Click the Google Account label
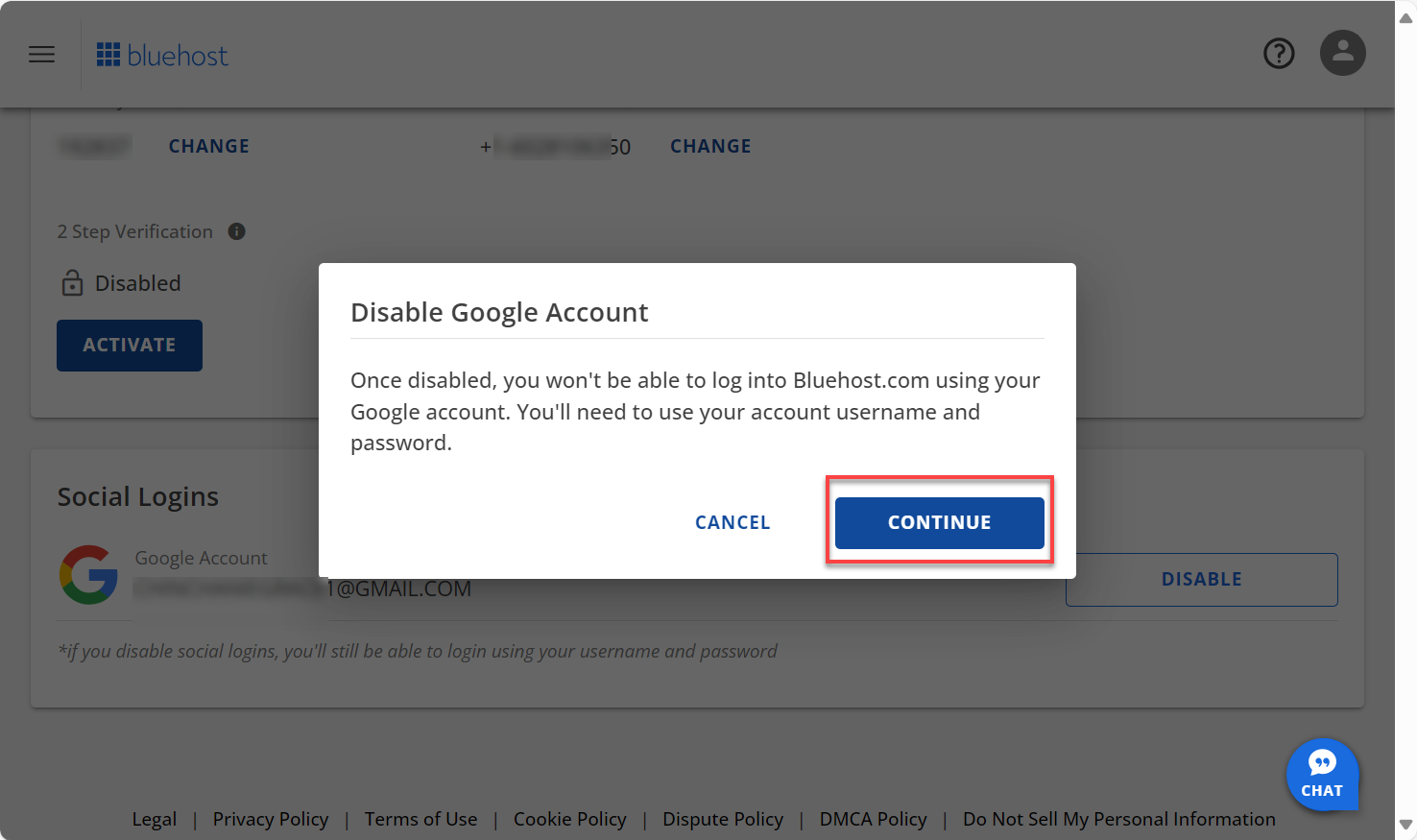This screenshot has height=840, width=1417. [x=201, y=558]
